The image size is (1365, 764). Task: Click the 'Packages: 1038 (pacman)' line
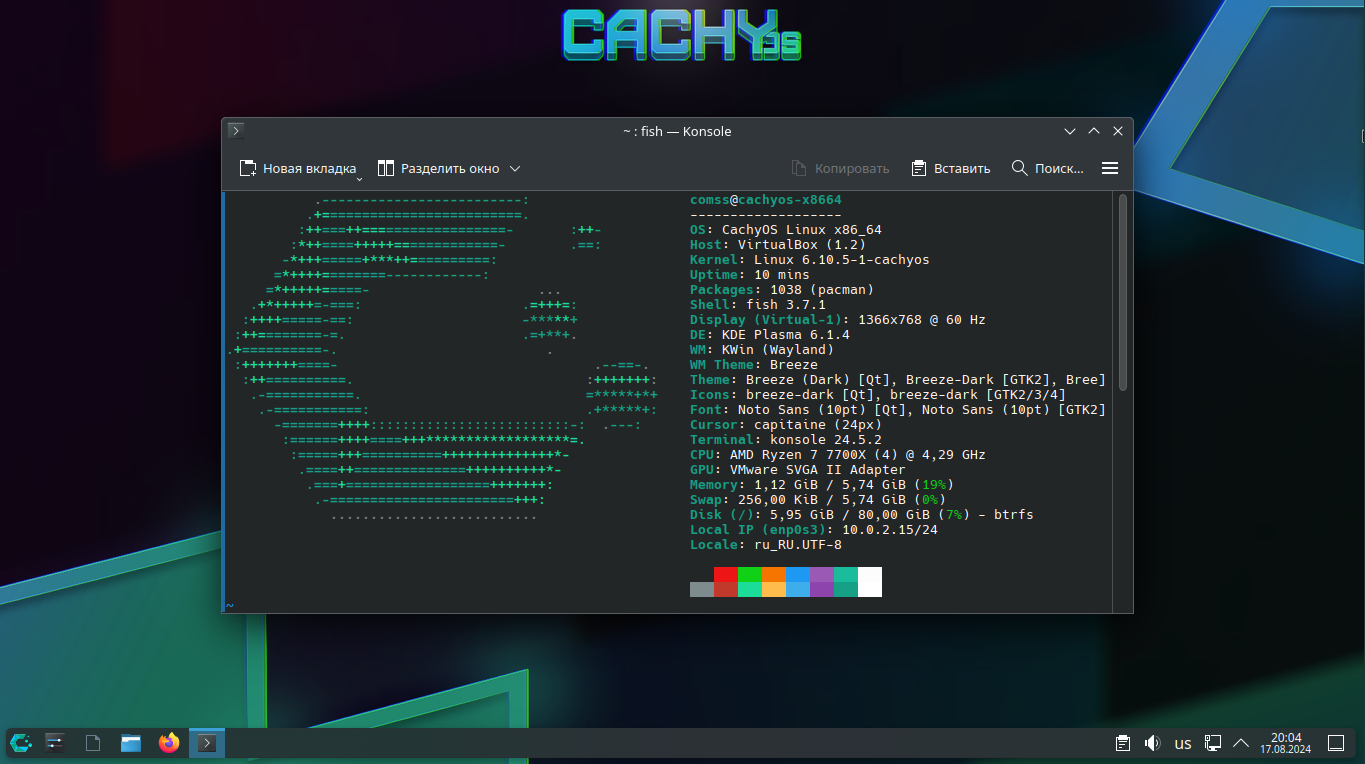click(782, 290)
